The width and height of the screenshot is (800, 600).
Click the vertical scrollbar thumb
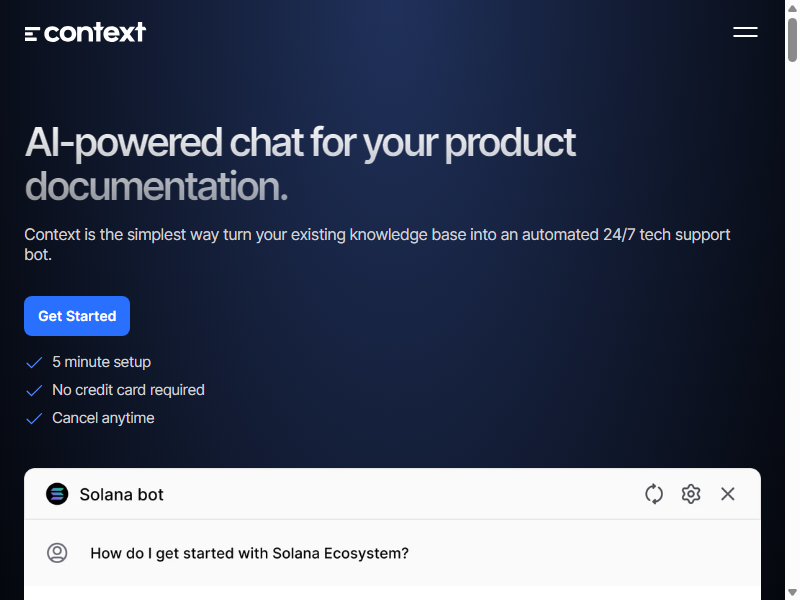pyautogui.click(x=792, y=40)
